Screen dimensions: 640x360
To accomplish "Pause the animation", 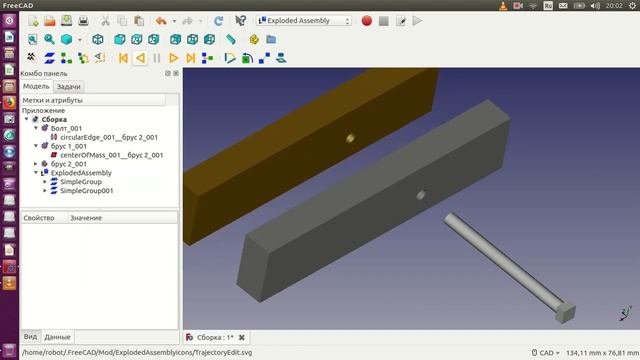I will pos(157,58).
